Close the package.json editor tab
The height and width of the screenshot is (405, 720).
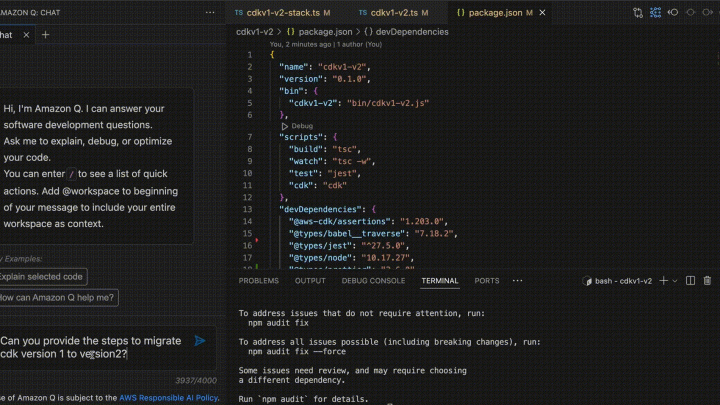click(x=542, y=13)
